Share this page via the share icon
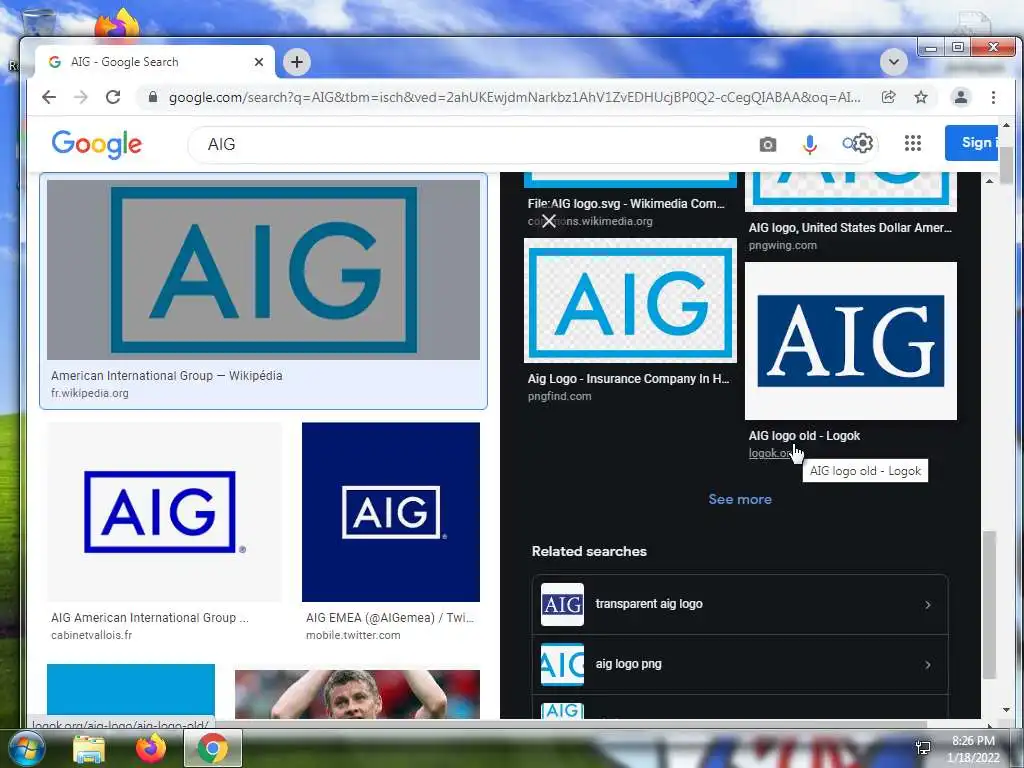This screenshot has height=768, width=1024. pos(888,97)
